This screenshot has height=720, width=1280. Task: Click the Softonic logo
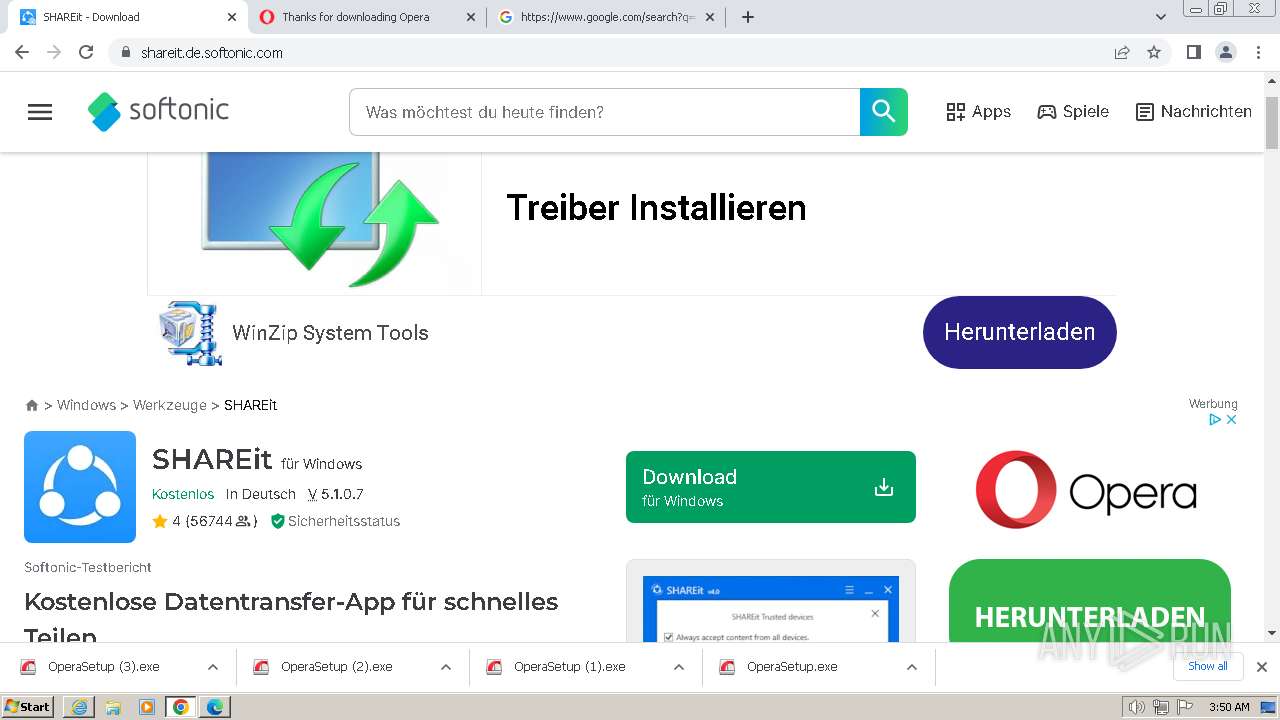pyautogui.click(x=158, y=111)
